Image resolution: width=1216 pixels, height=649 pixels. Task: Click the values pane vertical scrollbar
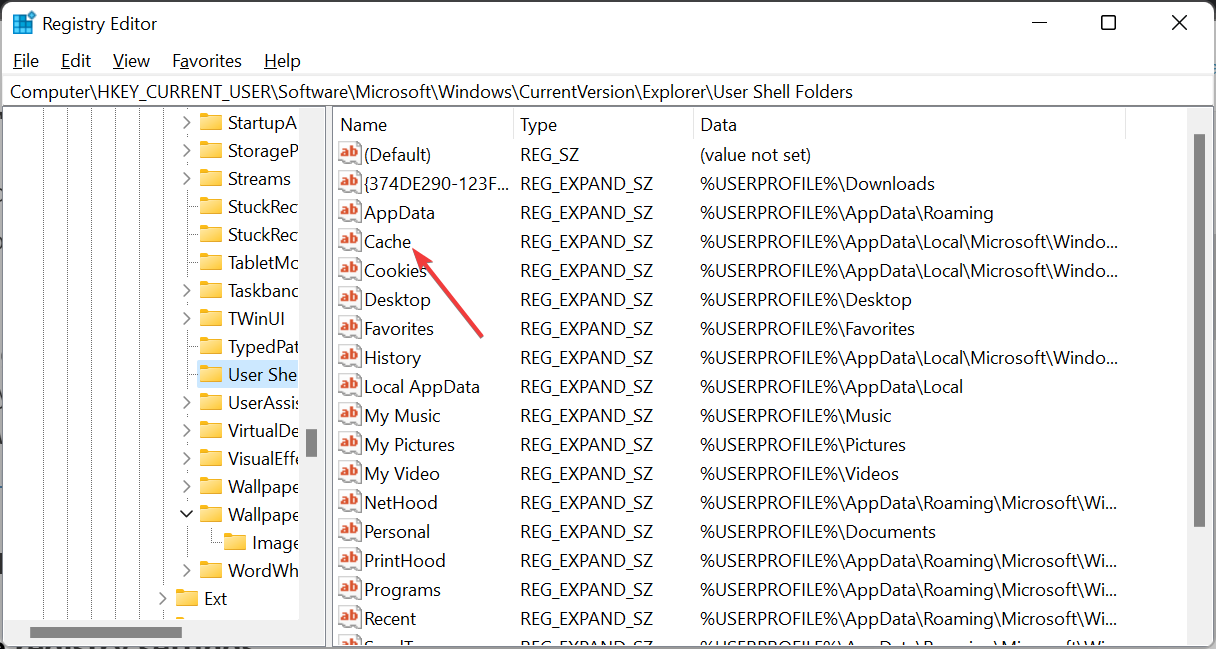click(1199, 330)
